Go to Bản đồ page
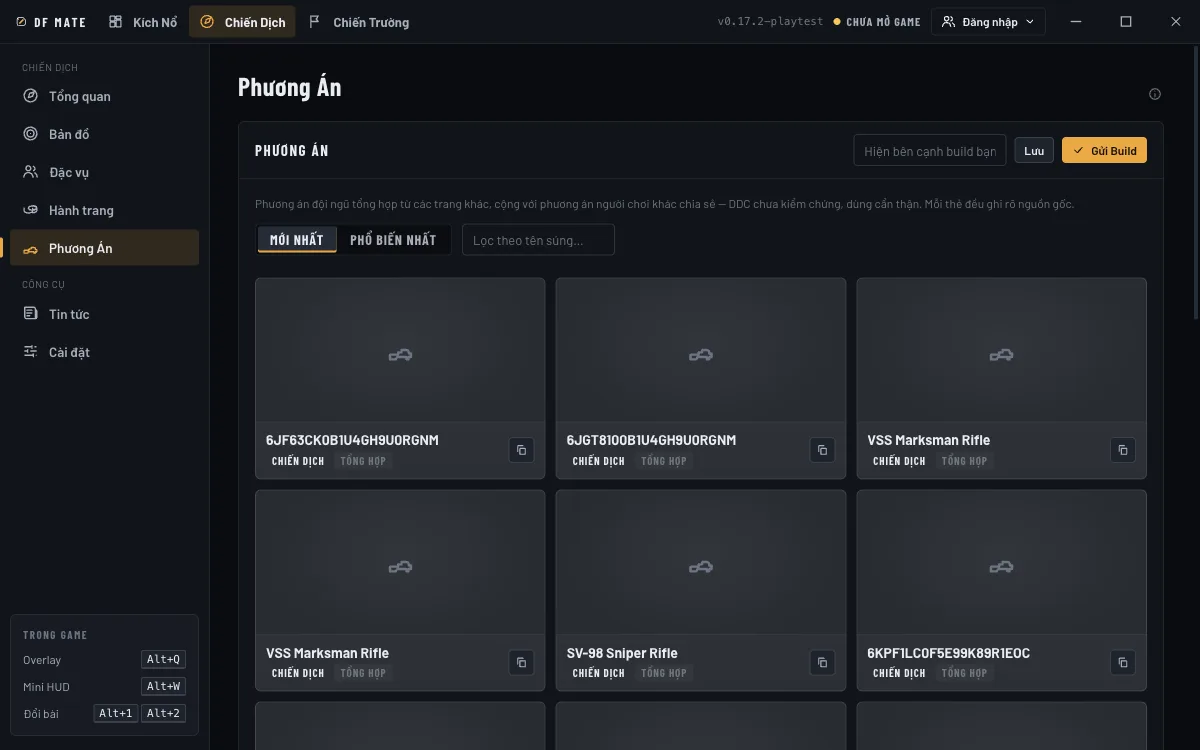Viewport: 1200px width, 750px height. tap(104, 134)
